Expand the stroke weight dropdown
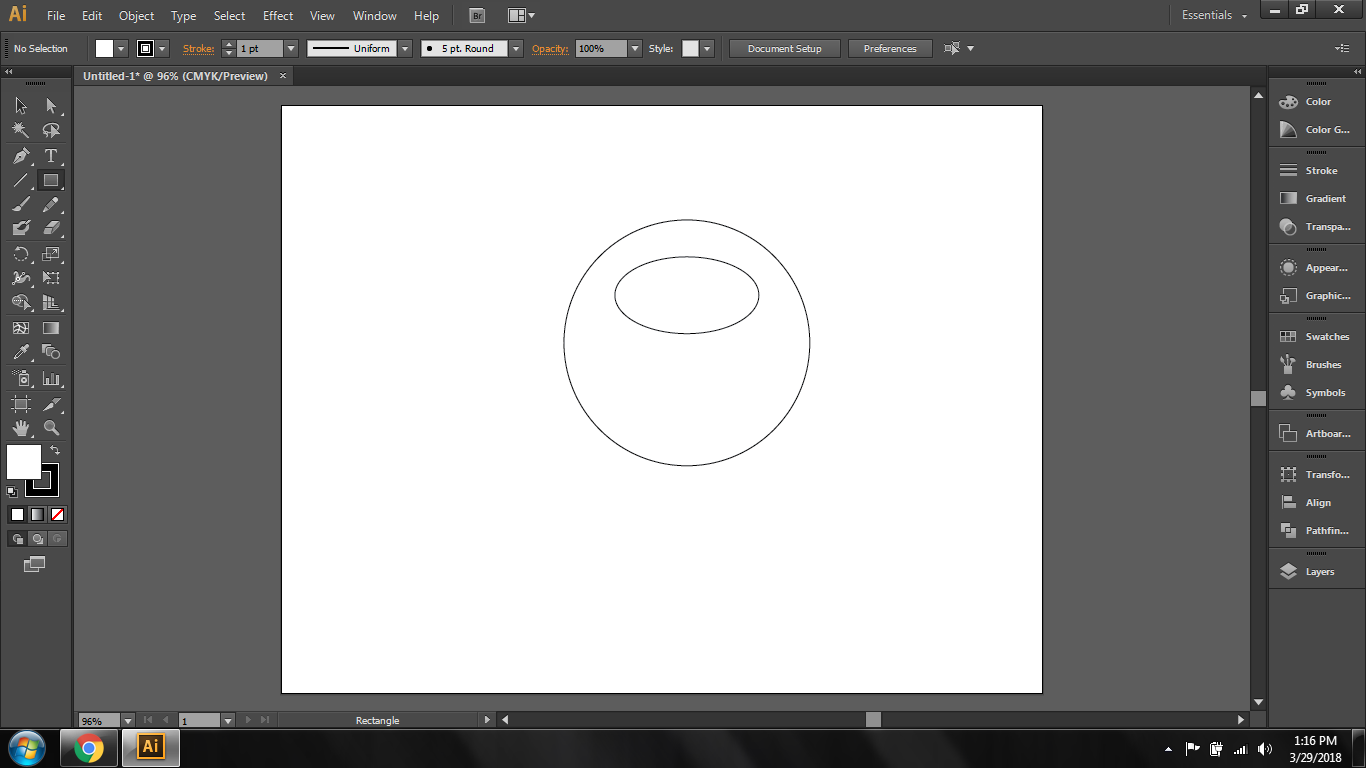 point(291,49)
